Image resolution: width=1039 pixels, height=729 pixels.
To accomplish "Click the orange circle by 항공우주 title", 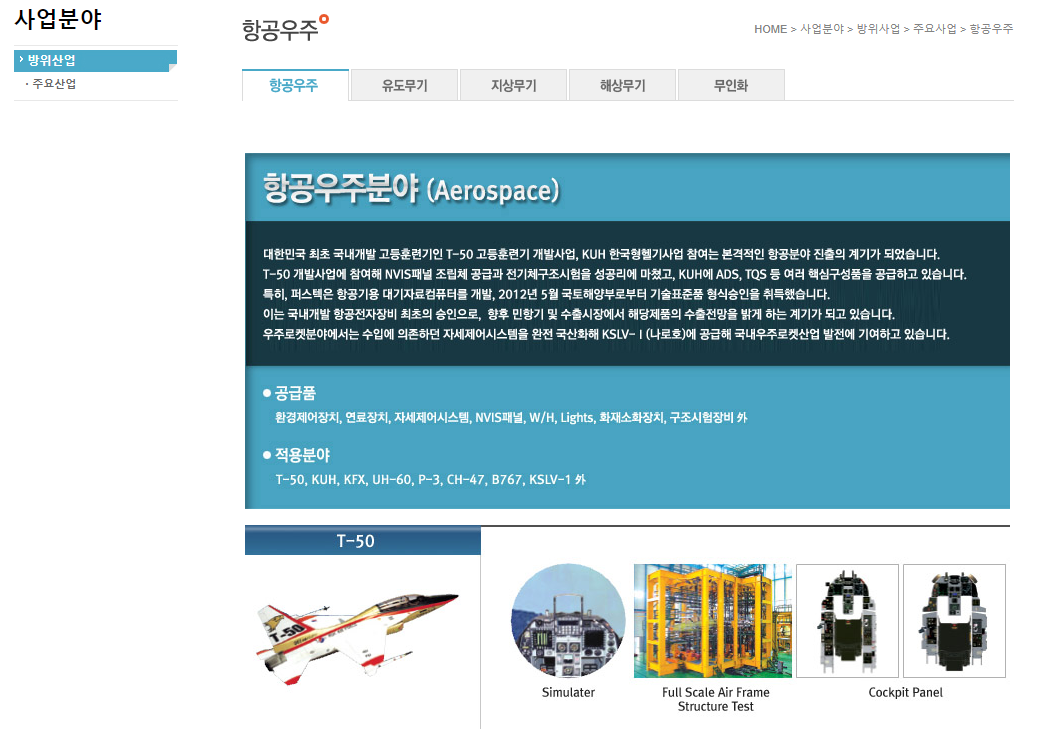I will click(324, 19).
